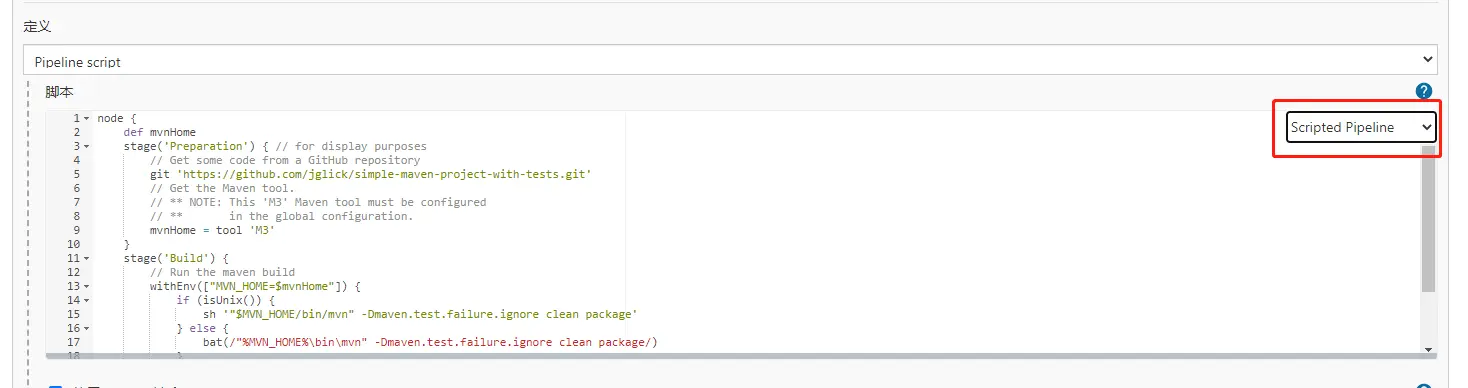Image resolution: width=1468 pixels, height=388 pixels.
Task: Click the editor's vertical scrollbar thumb
Action: [x=1428, y=225]
